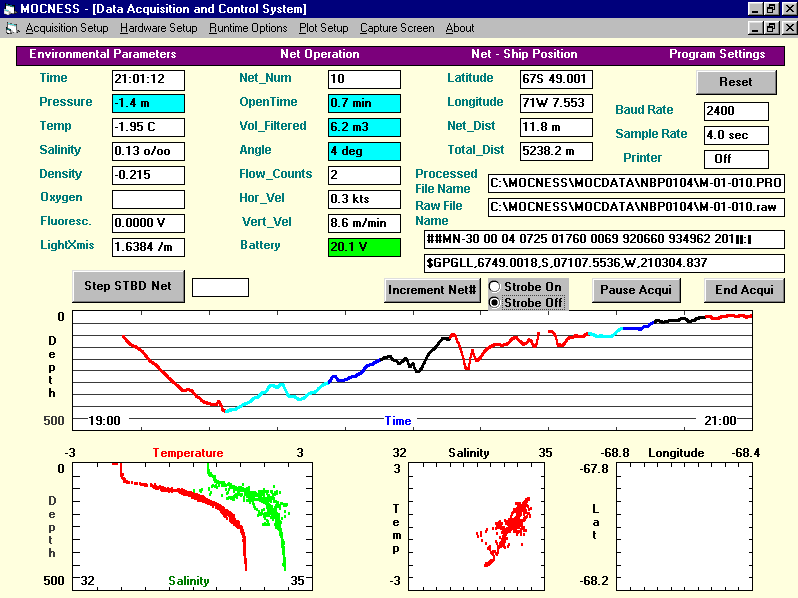Click the Longitude field showing 71W 7.553
This screenshot has width=798, height=598.
(556, 103)
